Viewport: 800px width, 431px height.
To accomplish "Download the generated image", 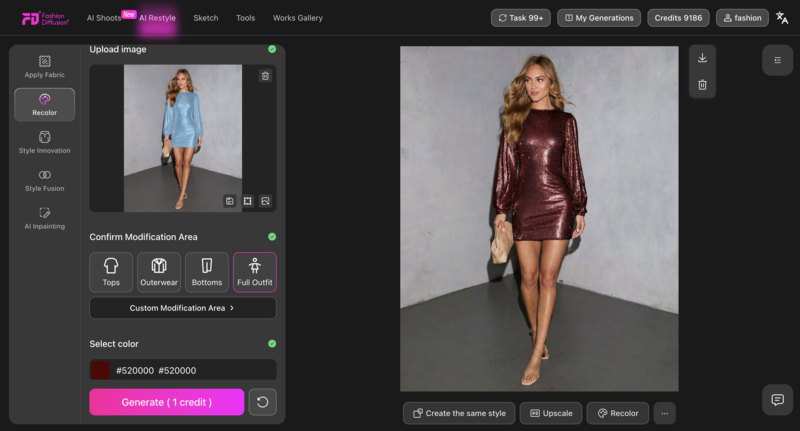I will click(x=703, y=58).
